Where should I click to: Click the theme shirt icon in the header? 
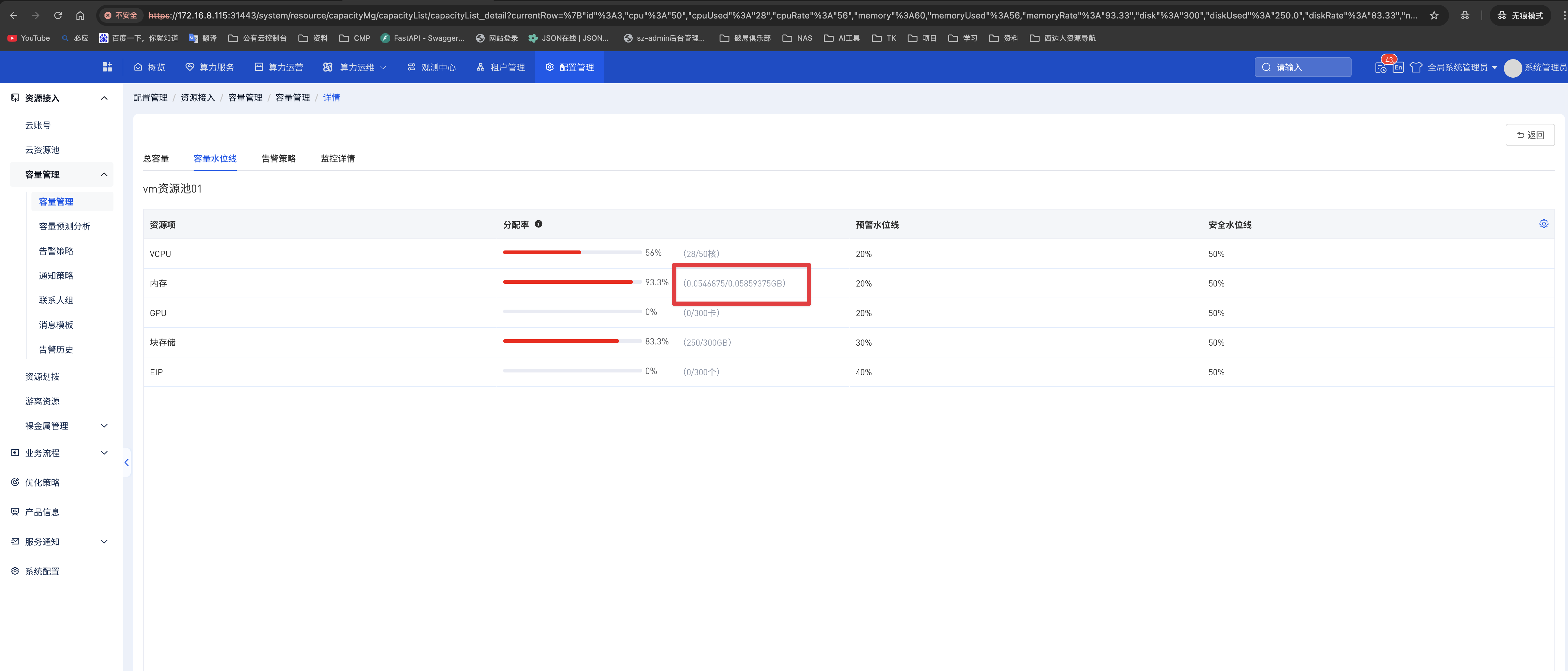[1416, 67]
